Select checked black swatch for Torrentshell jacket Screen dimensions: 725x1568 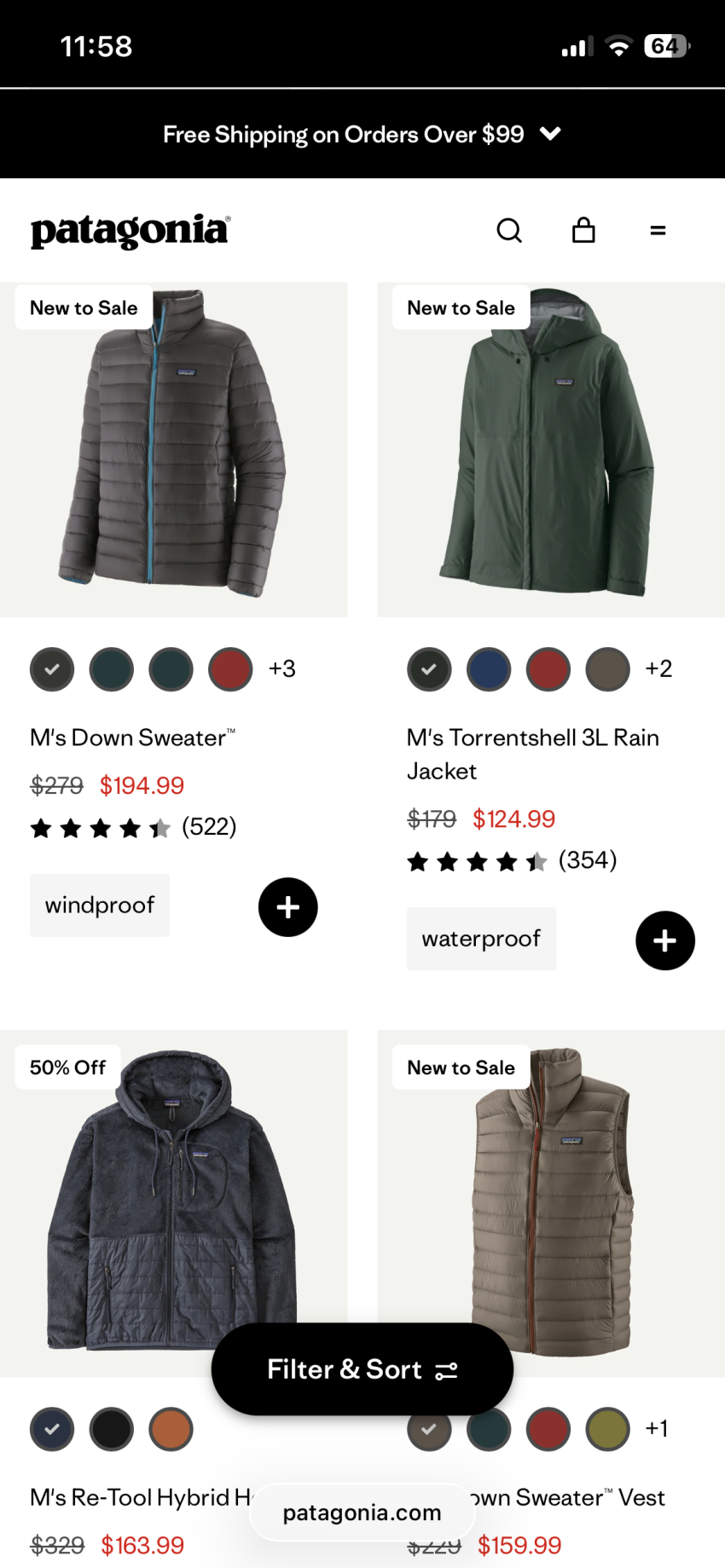[429, 669]
